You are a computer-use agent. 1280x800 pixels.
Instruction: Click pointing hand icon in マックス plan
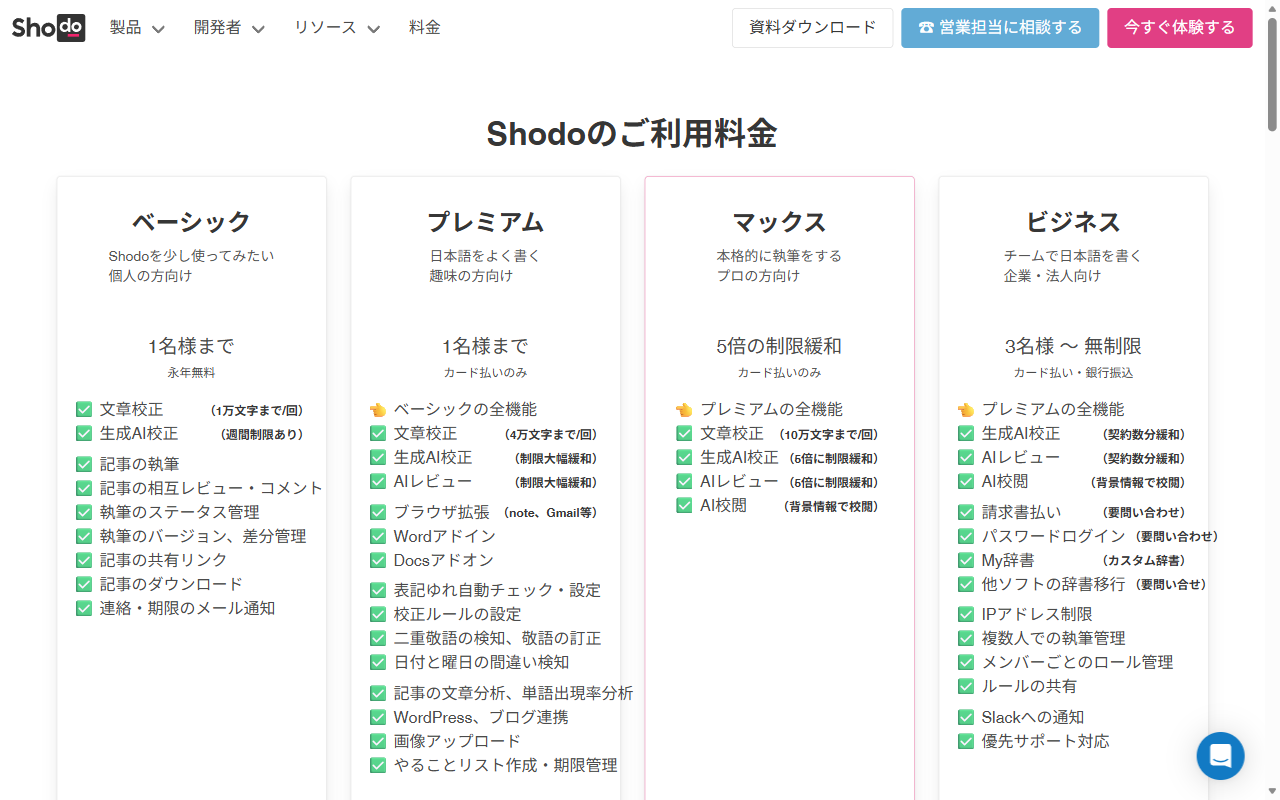point(684,410)
